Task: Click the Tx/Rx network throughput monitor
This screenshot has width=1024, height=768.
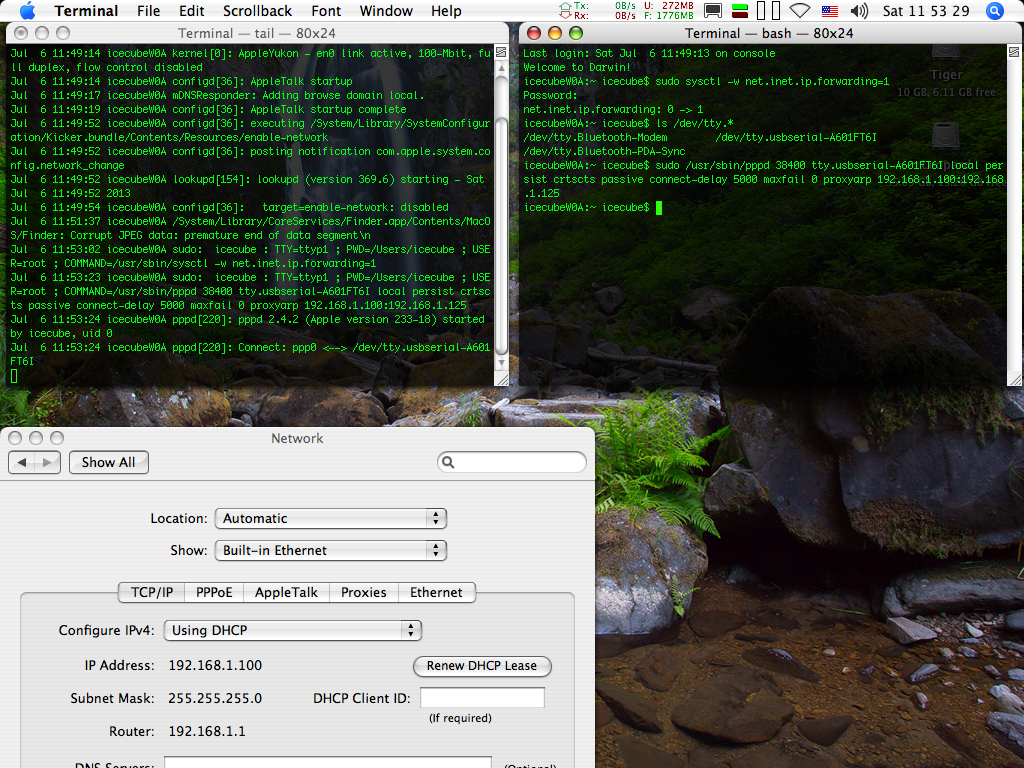Action: point(598,10)
